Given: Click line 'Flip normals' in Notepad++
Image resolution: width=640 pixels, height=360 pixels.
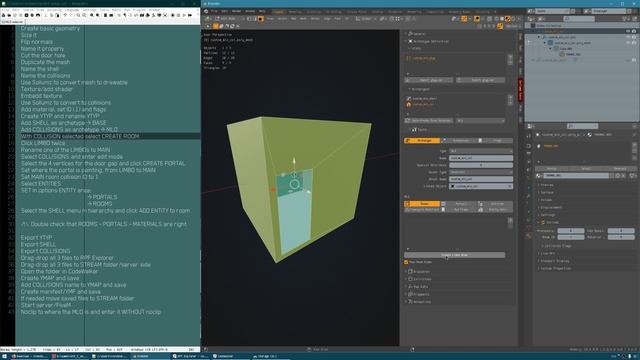Looking at the screenshot, I should click(36, 42).
